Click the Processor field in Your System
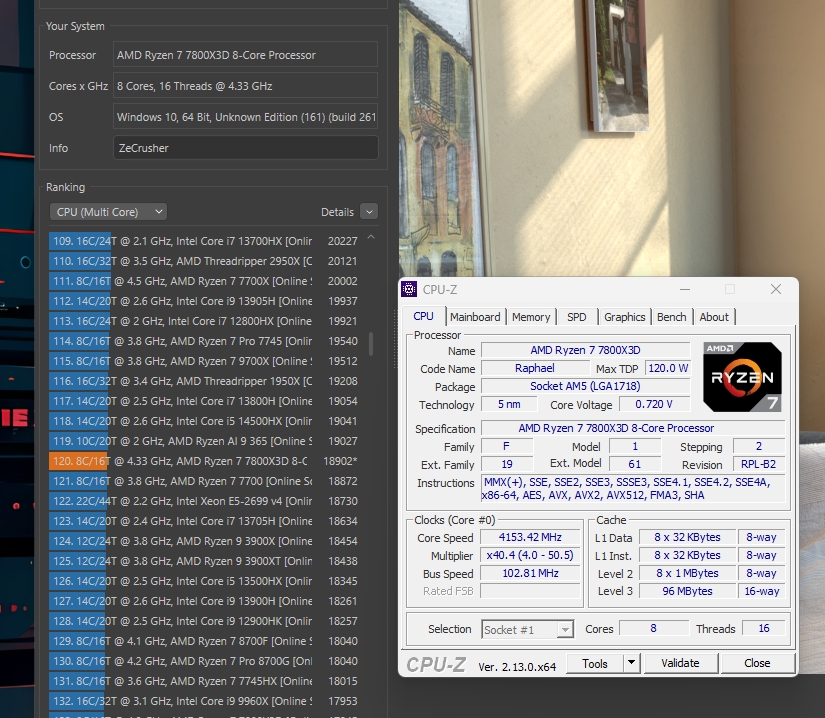The image size is (825, 718). coord(246,55)
